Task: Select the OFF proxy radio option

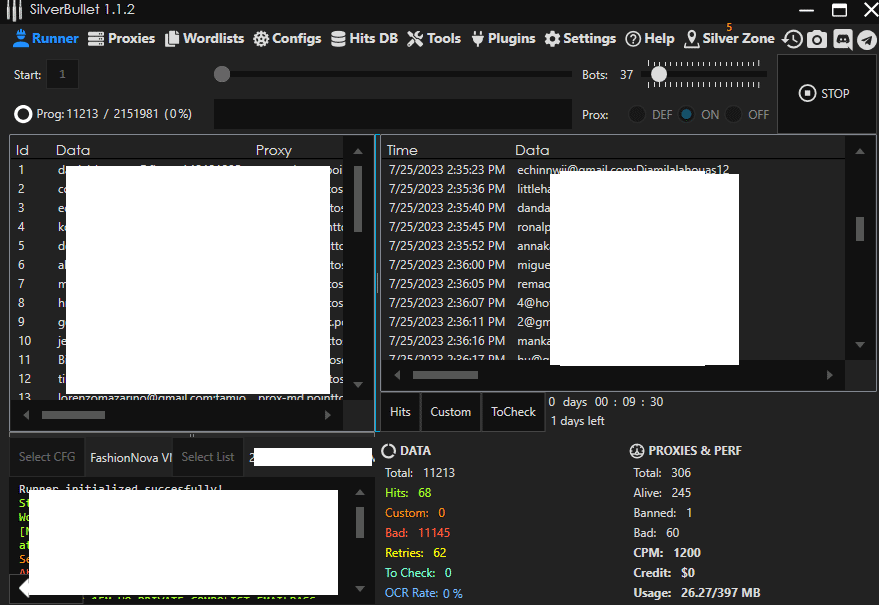Action: point(733,114)
